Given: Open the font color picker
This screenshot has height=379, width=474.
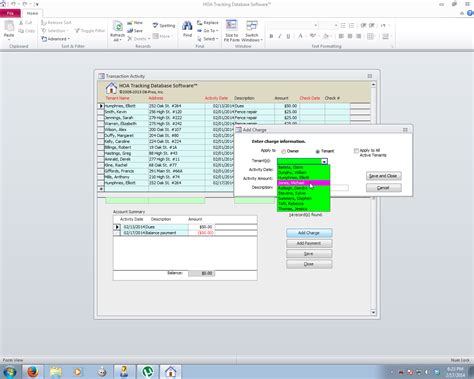Looking at the screenshot, I should (301, 36).
